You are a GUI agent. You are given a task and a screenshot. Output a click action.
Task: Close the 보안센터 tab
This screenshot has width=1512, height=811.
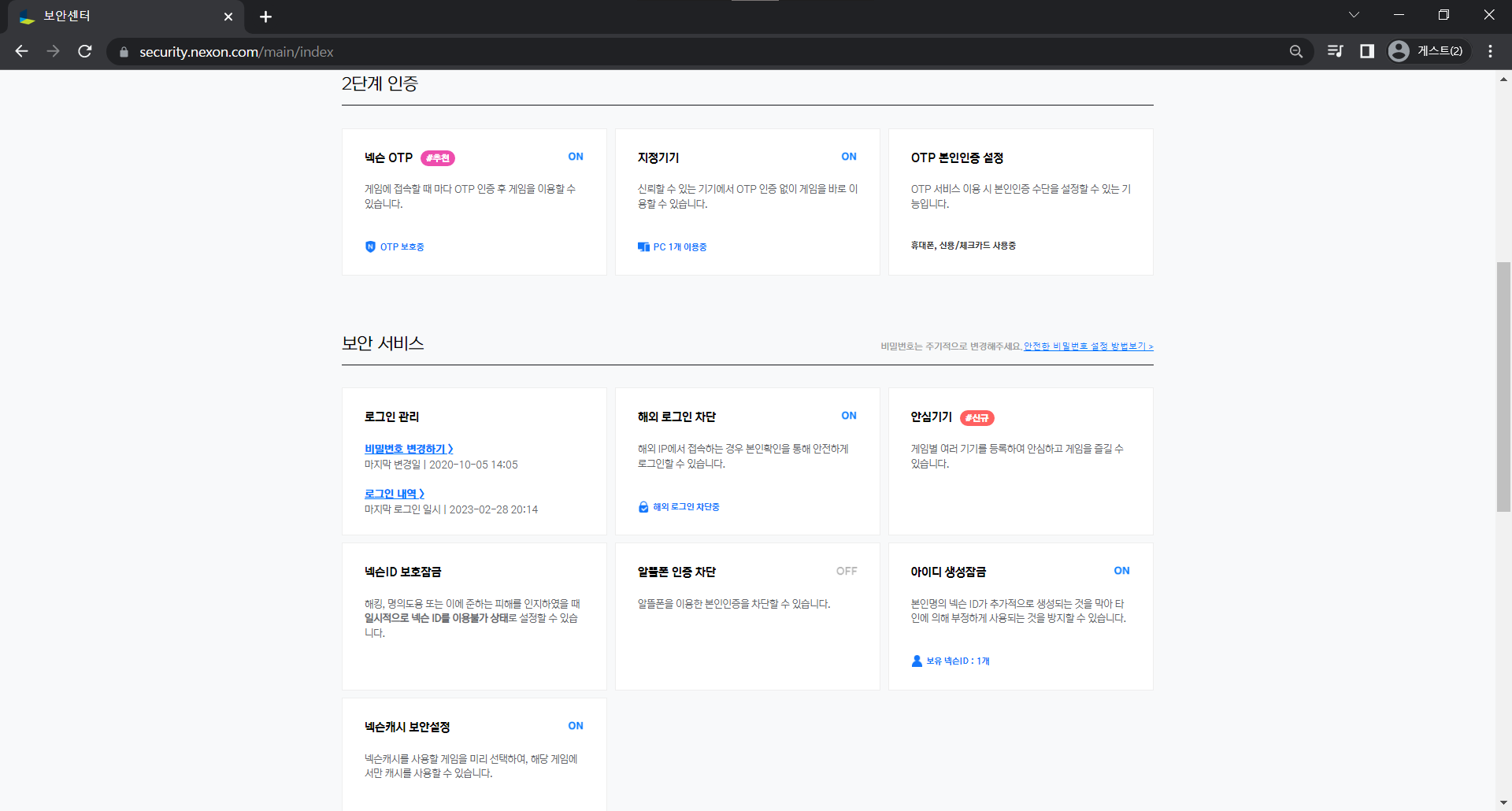pyautogui.click(x=228, y=17)
